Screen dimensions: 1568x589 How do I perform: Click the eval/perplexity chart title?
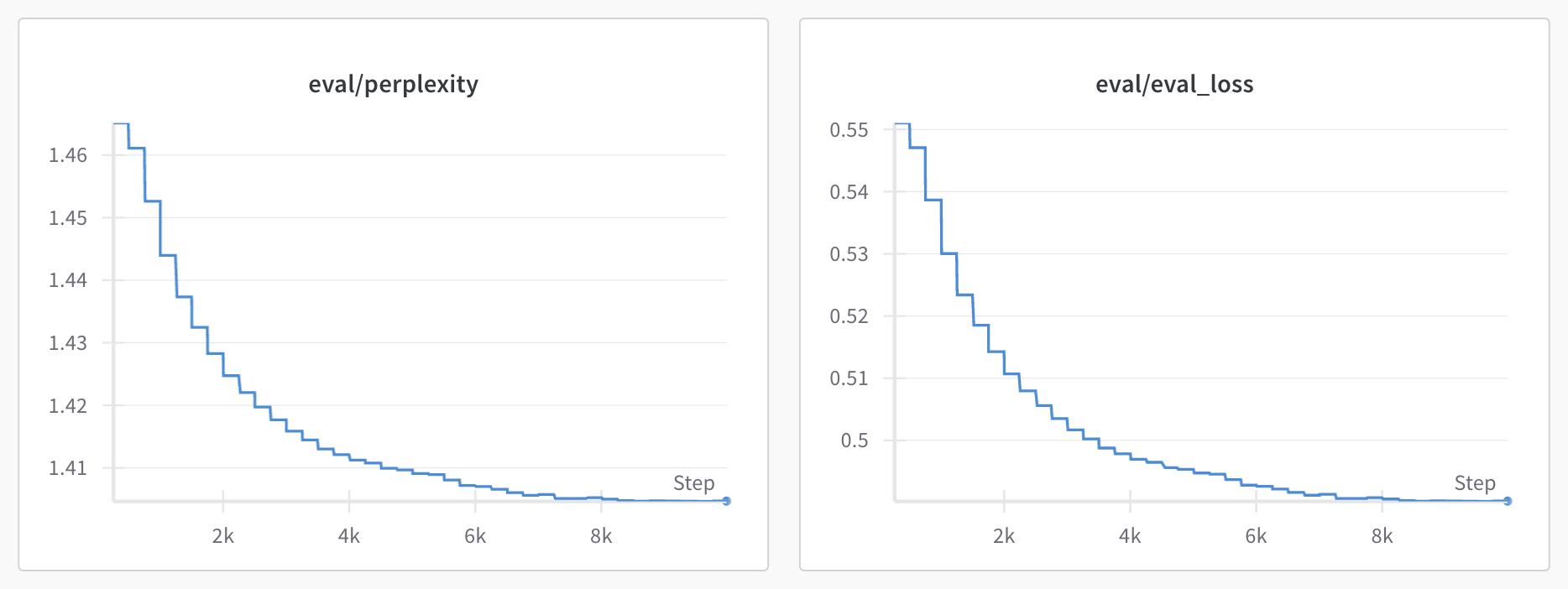click(x=393, y=85)
